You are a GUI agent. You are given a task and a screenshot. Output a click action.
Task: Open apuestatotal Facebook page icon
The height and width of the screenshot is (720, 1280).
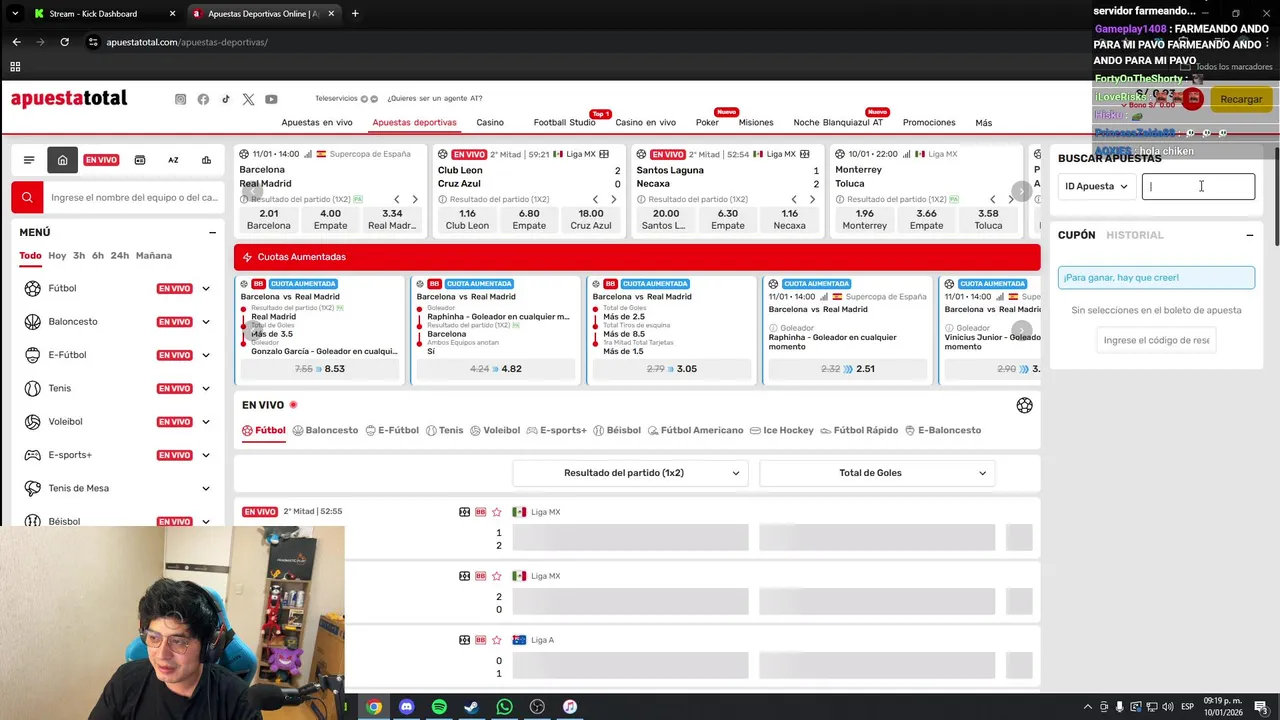point(203,99)
